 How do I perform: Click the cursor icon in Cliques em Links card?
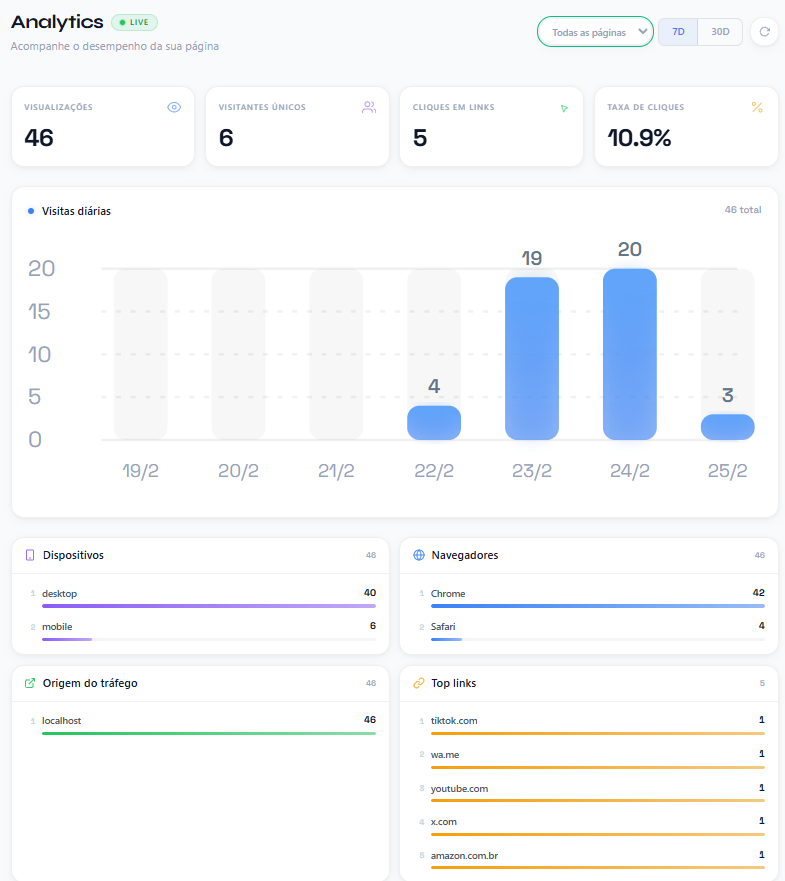pyautogui.click(x=564, y=108)
